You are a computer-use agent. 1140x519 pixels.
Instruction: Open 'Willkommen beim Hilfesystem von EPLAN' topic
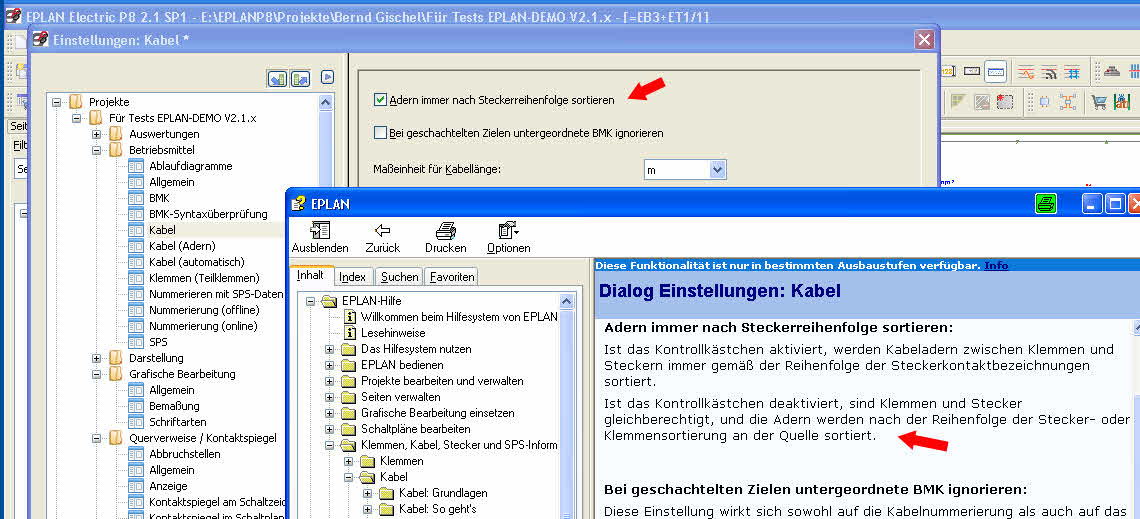pos(459,317)
